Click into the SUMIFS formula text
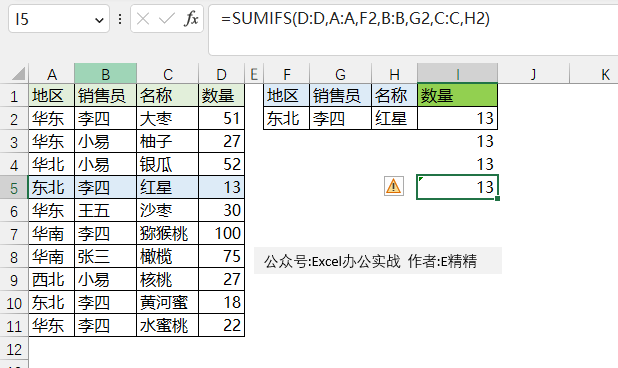The height and width of the screenshot is (368, 618). (356, 19)
